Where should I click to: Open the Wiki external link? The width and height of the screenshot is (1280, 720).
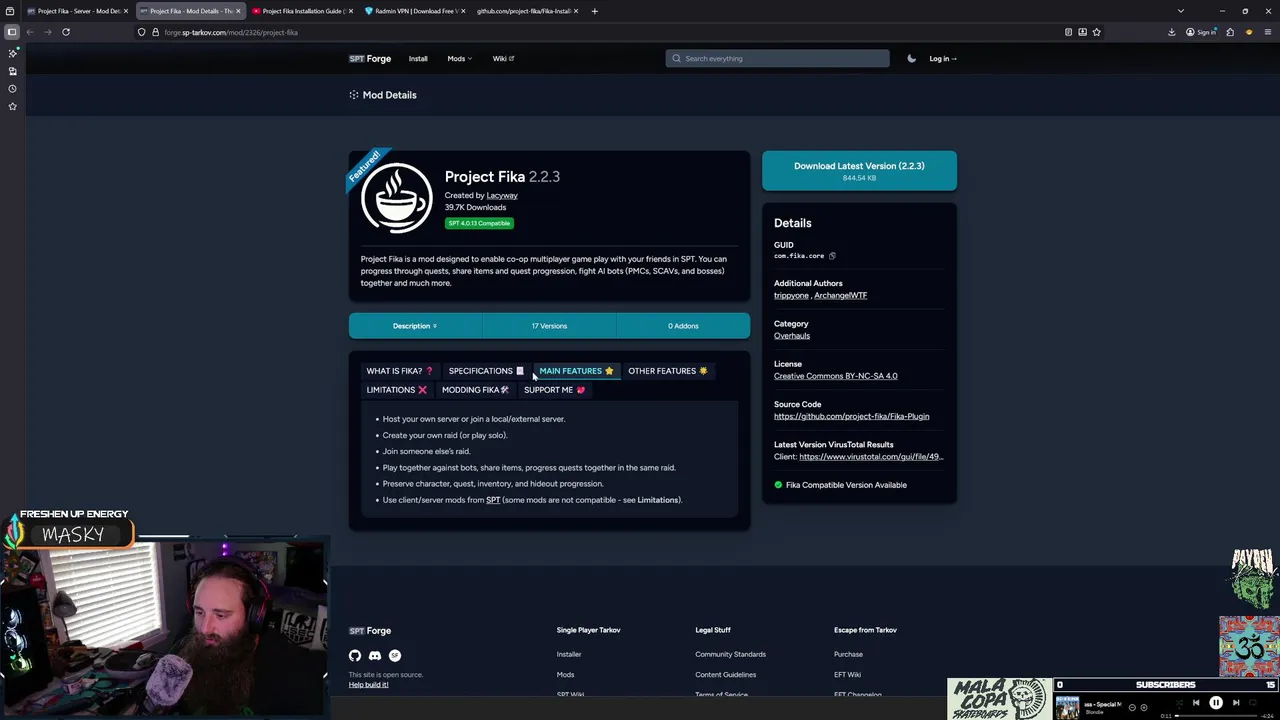[x=503, y=59]
